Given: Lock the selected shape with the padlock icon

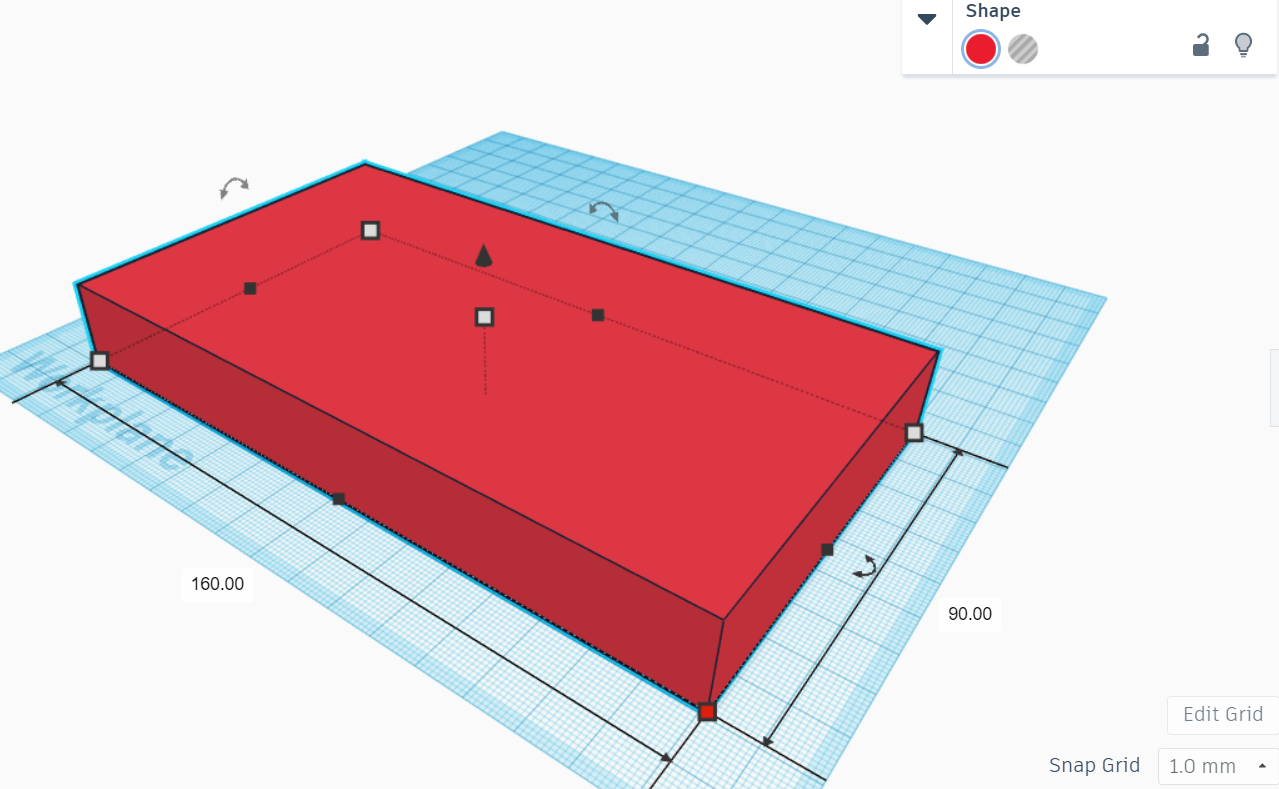Looking at the screenshot, I should (x=1200, y=45).
